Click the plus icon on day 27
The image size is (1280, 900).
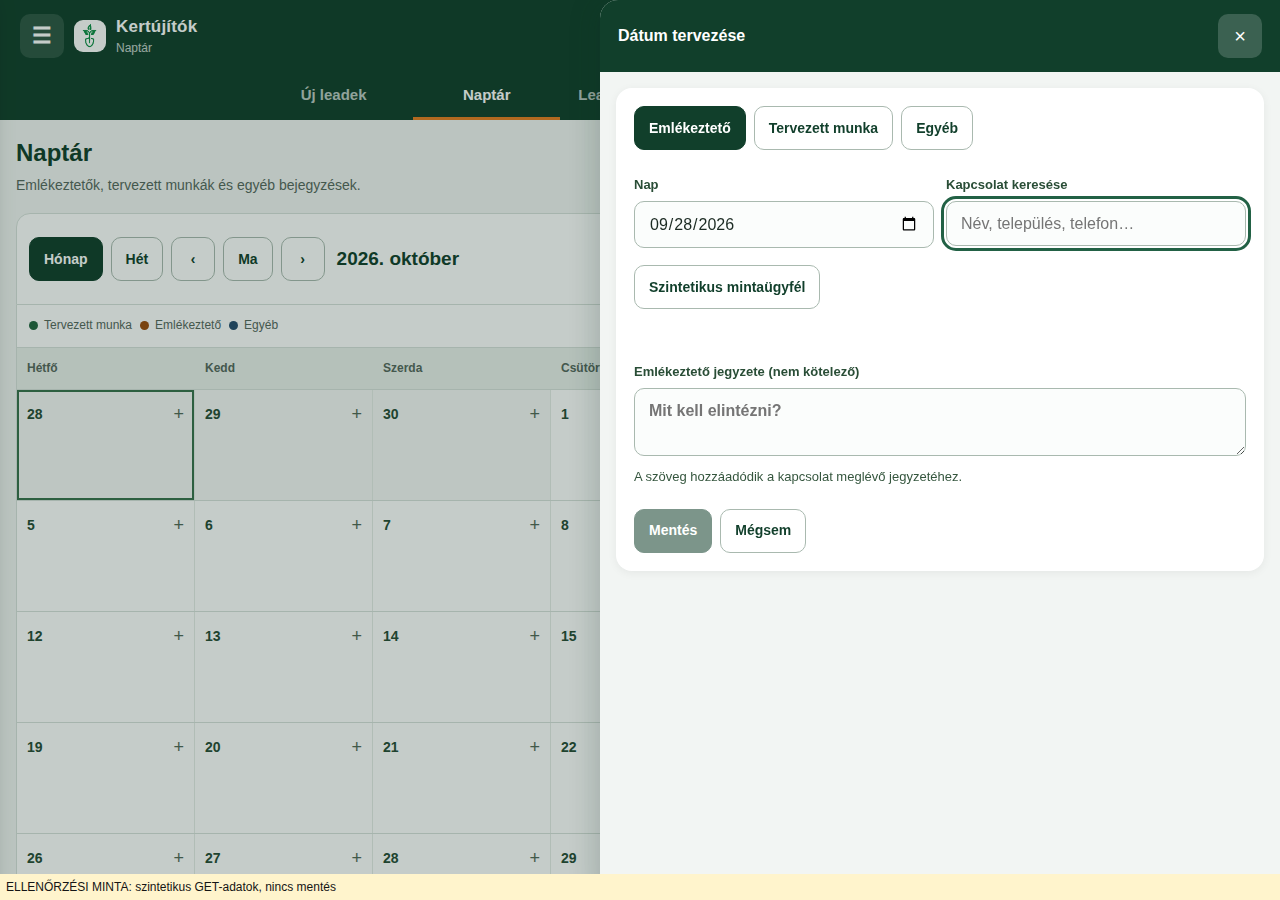[x=357, y=857]
